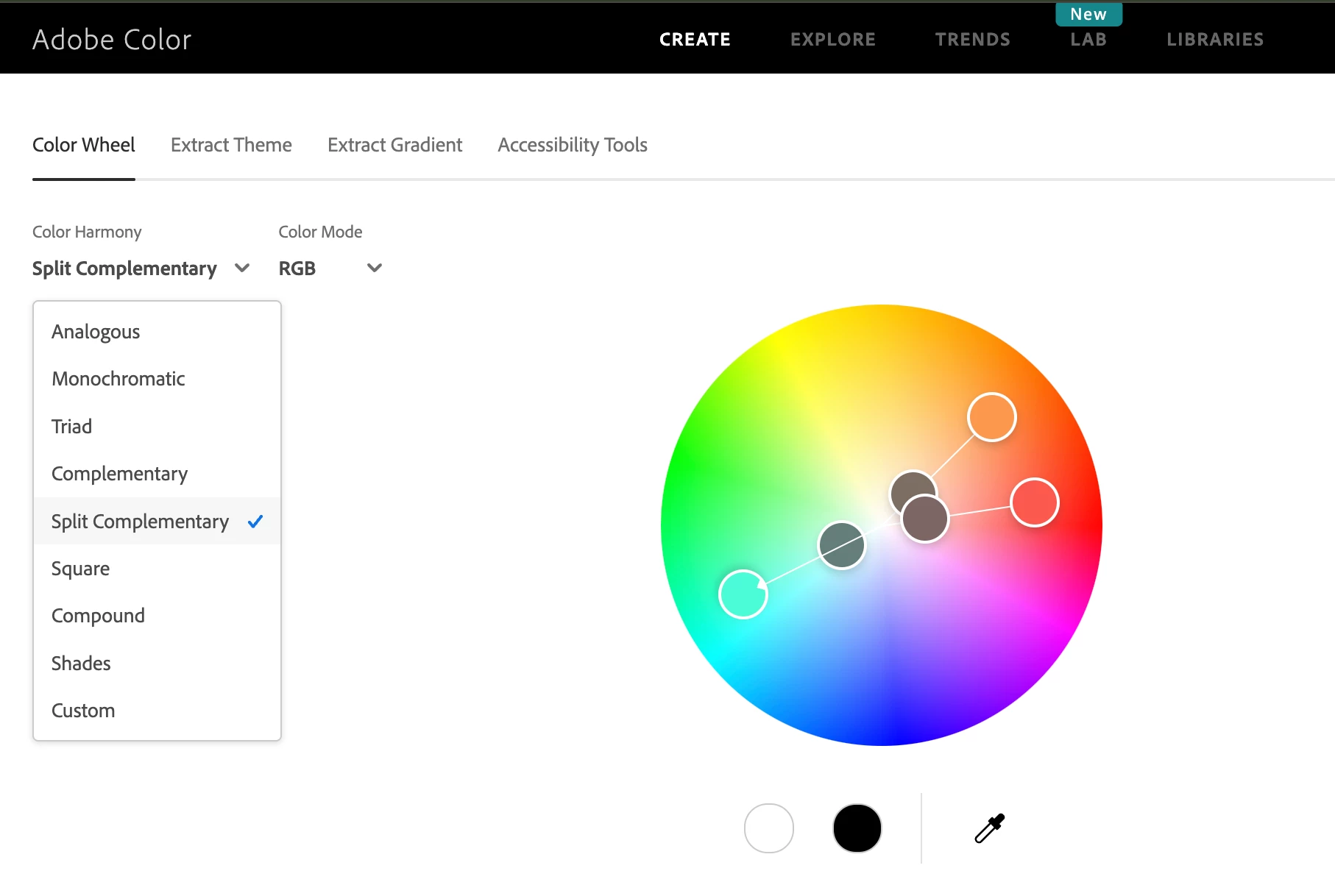The image size is (1335, 896).
Task: Open the LAB page
Action: pos(1088,40)
